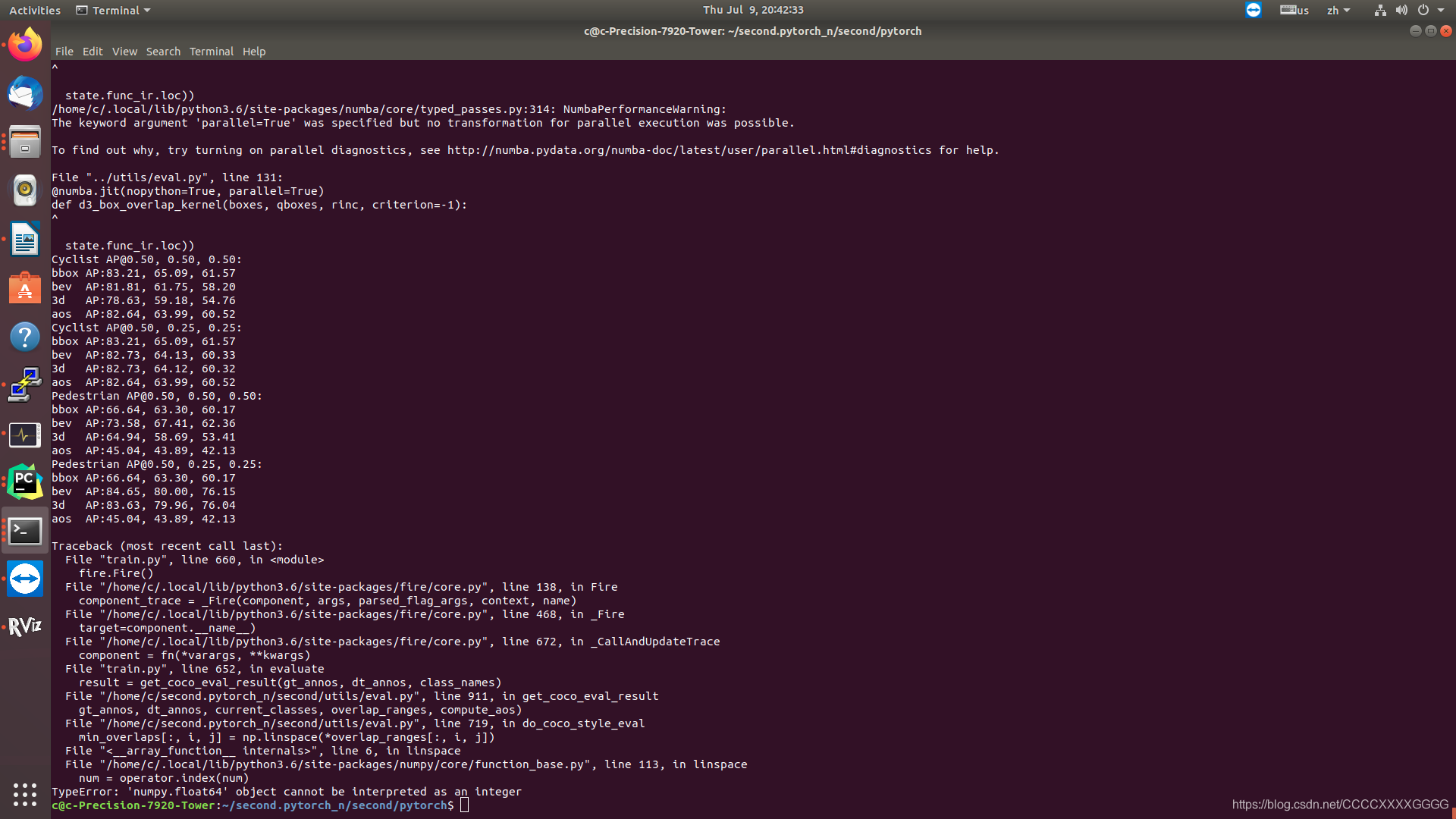Click TeamViewer tray indicator in top bar
1456x819 pixels.
tap(1254, 10)
